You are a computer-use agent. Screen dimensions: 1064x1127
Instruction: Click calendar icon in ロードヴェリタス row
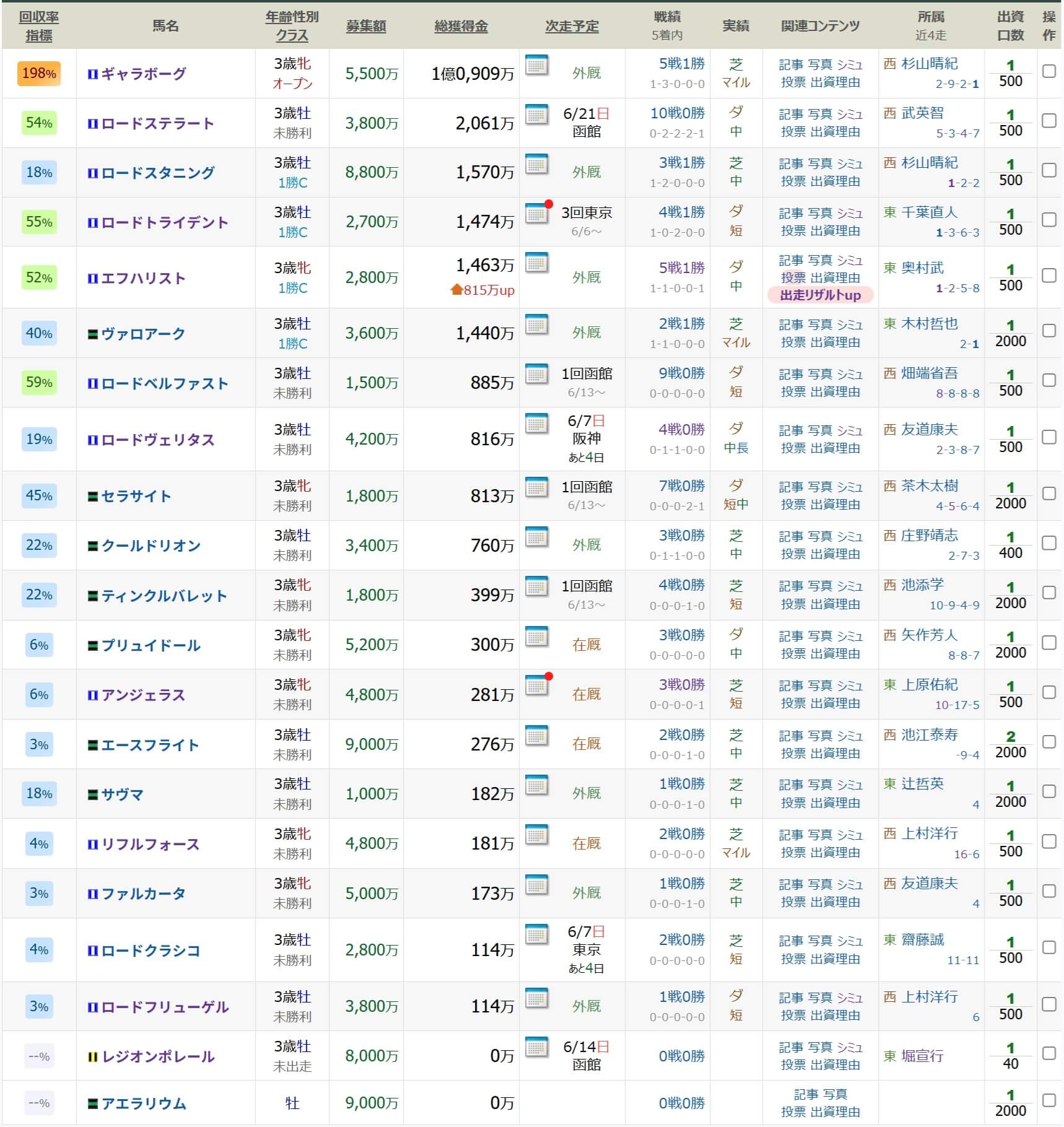(536, 424)
